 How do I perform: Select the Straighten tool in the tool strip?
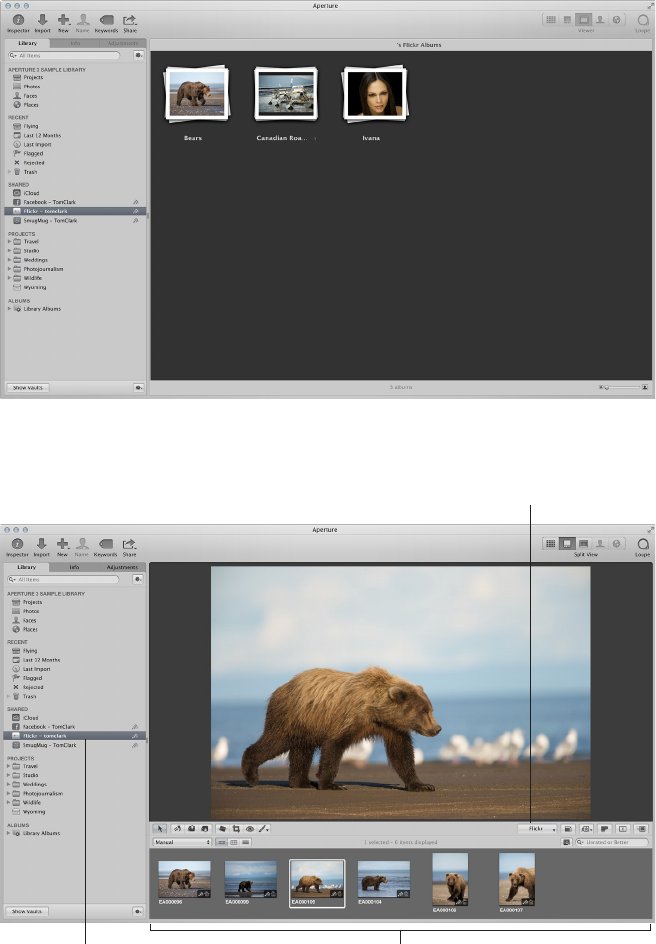pos(222,829)
